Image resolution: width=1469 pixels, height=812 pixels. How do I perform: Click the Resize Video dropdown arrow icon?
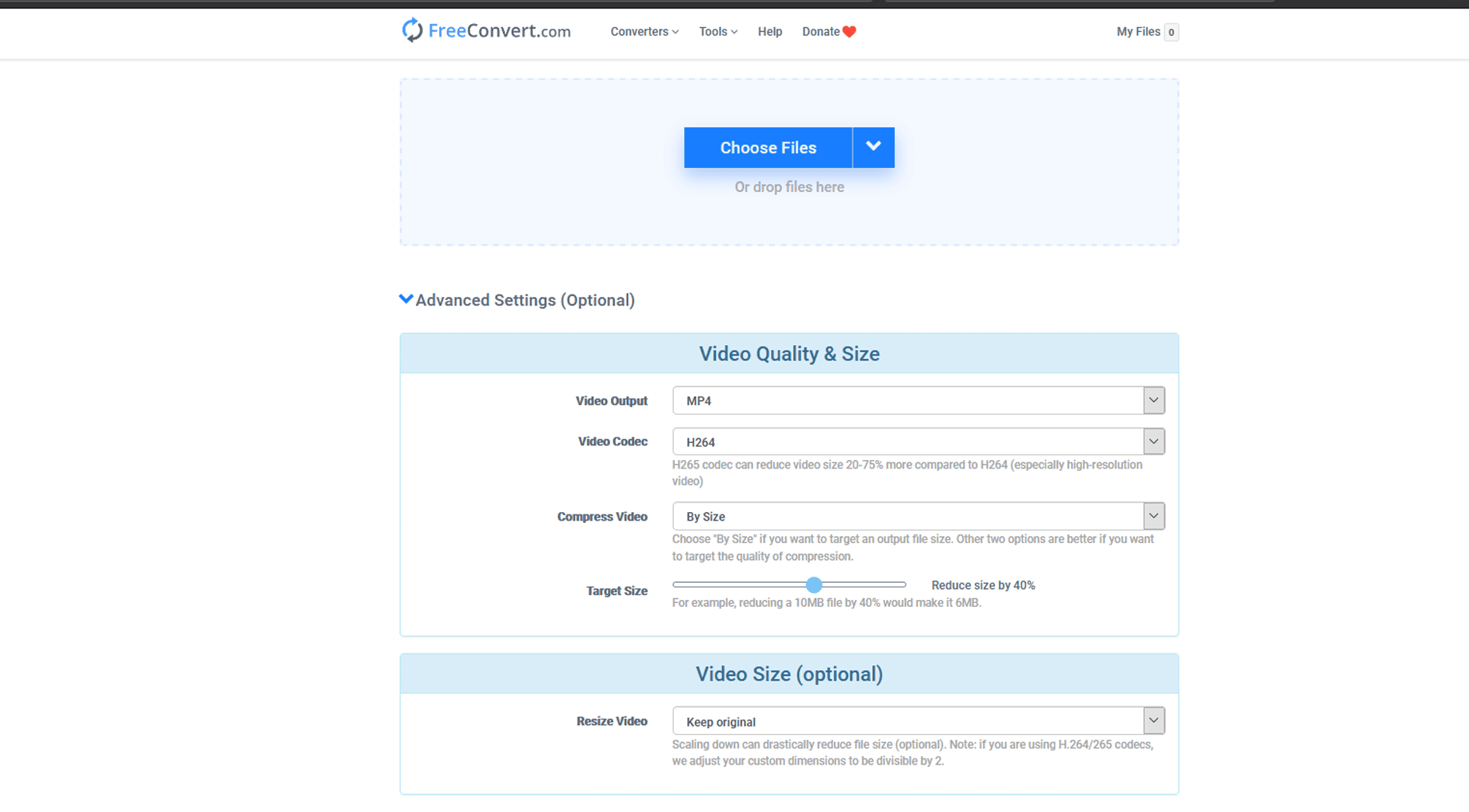click(x=1153, y=720)
